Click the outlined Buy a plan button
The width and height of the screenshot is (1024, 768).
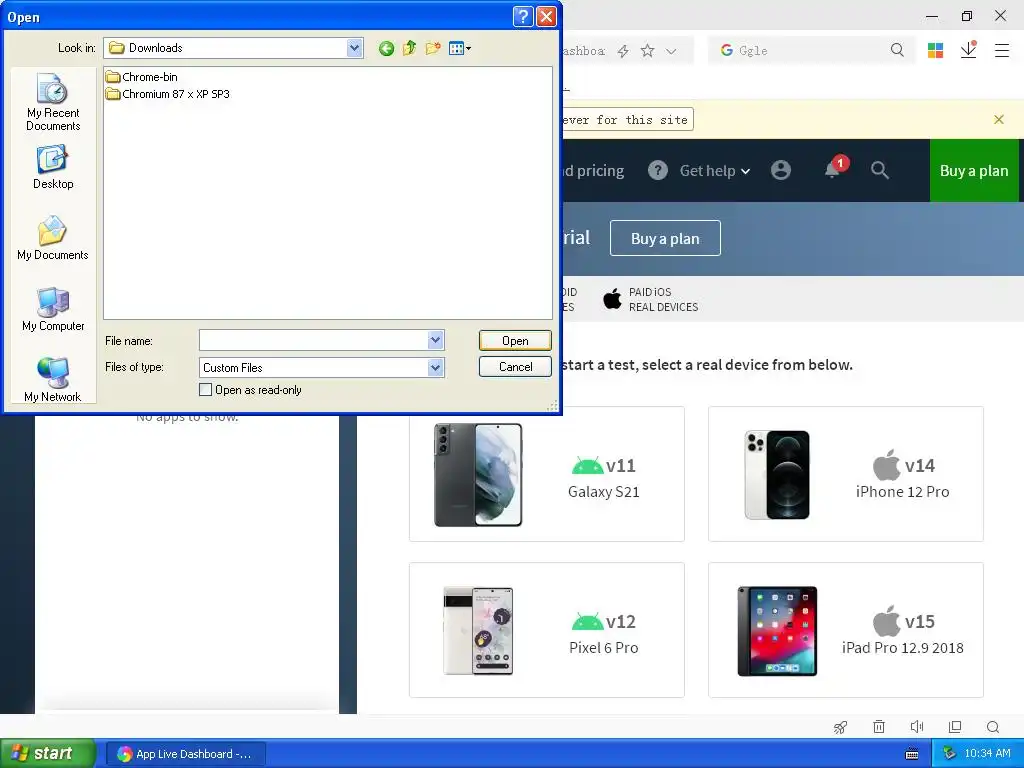[x=665, y=238]
